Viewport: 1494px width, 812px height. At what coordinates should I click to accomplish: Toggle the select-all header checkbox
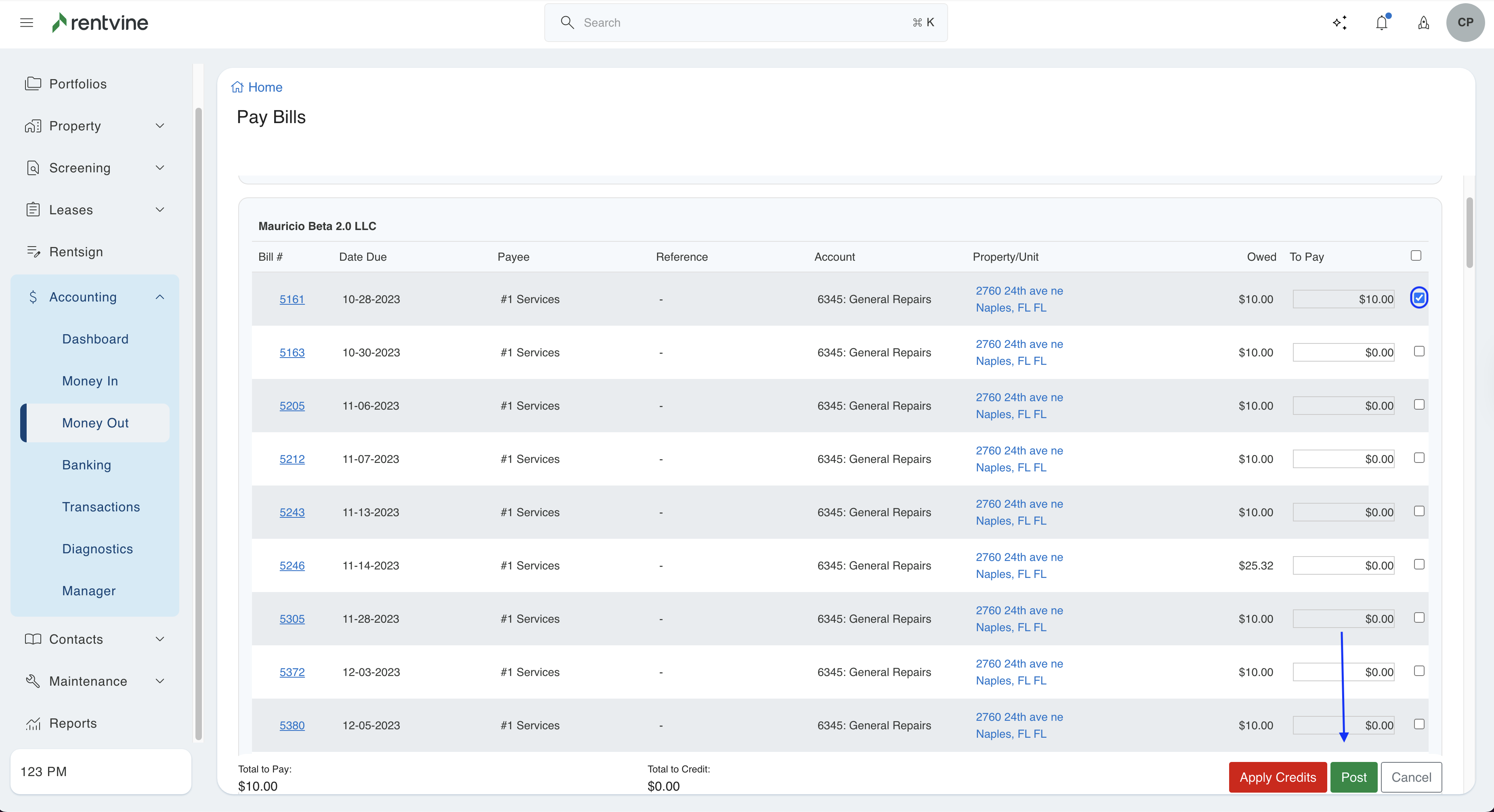pos(1416,255)
